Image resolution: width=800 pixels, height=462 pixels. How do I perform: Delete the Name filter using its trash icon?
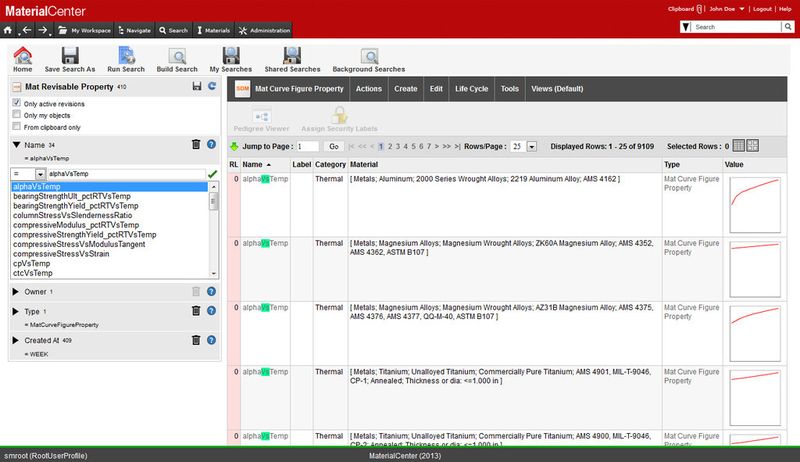[x=196, y=145]
